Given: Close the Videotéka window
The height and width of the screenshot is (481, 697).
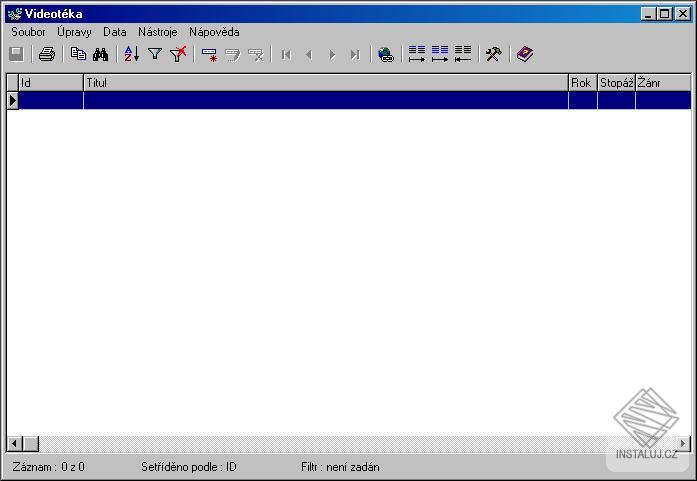Looking at the screenshot, I should tap(682, 14).
